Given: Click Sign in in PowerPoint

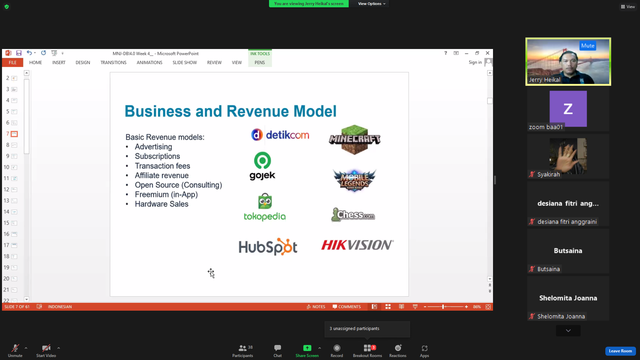Looking at the screenshot, I should coord(475,62).
